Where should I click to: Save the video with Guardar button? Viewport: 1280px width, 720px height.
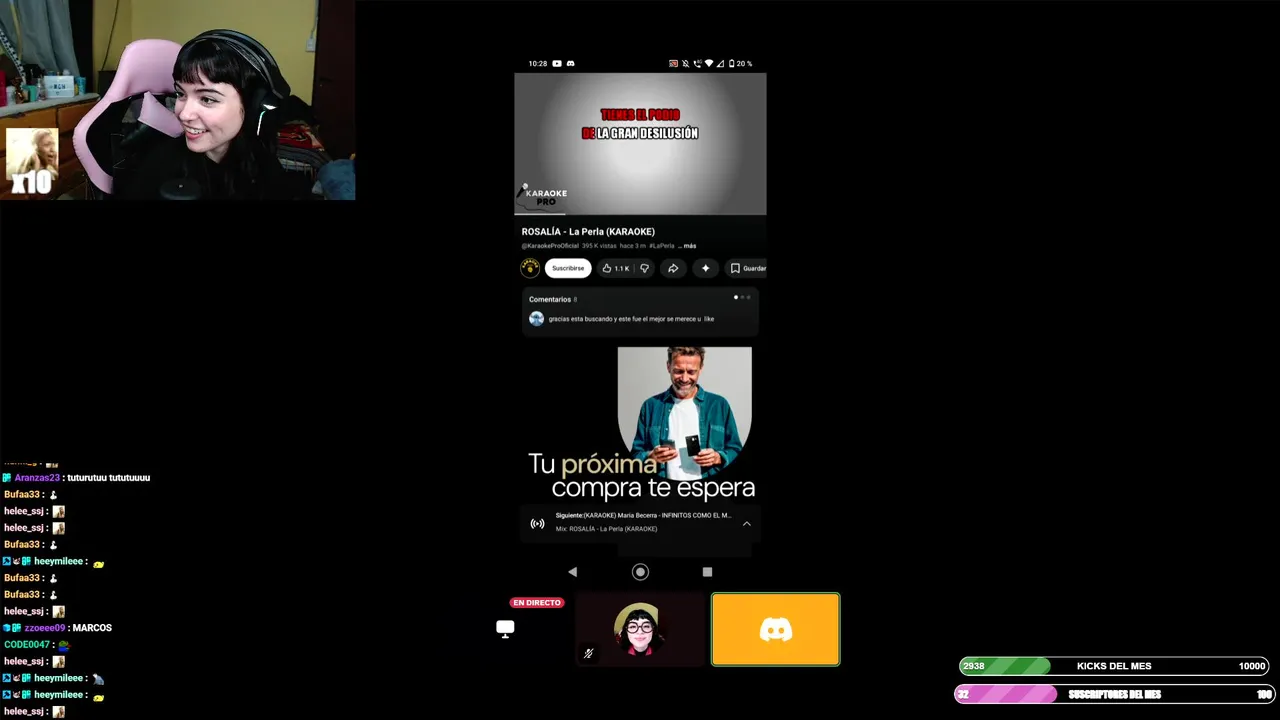[747, 268]
